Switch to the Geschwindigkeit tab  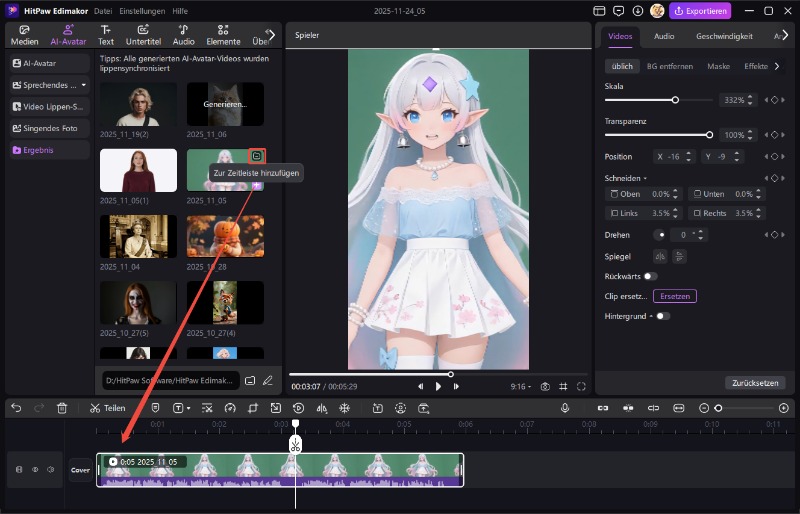(x=724, y=36)
